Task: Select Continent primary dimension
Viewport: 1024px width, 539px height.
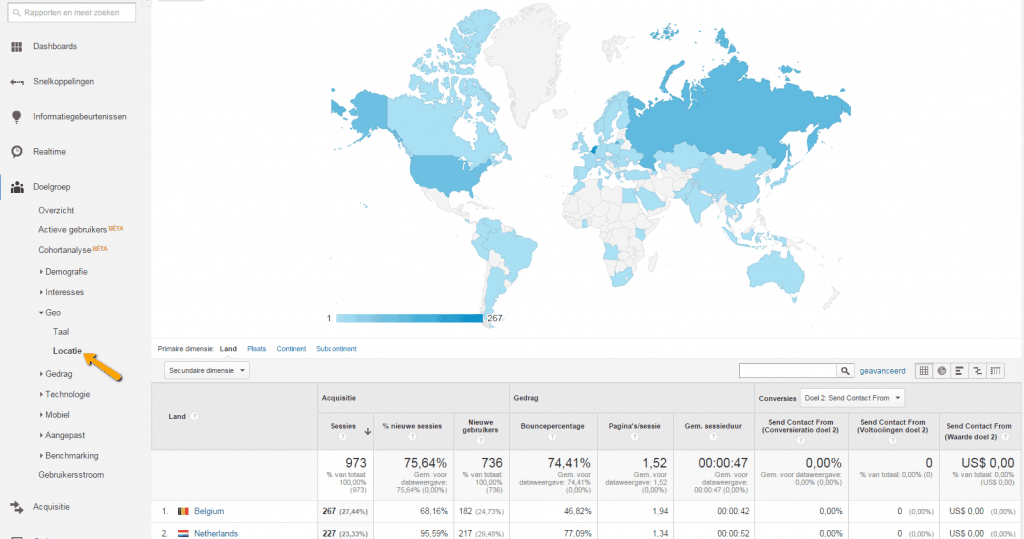Action: pyautogui.click(x=291, y=349)
